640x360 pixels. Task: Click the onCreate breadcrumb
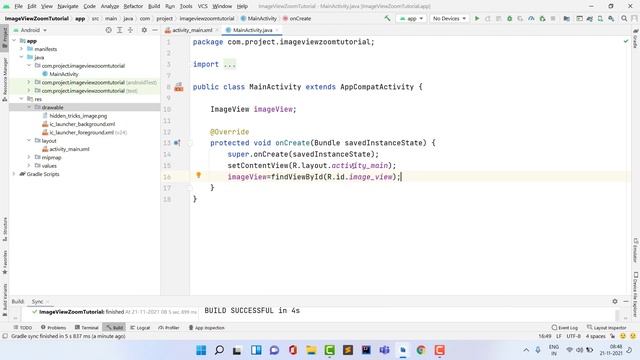pyautogui.click(x=297, y=18)
